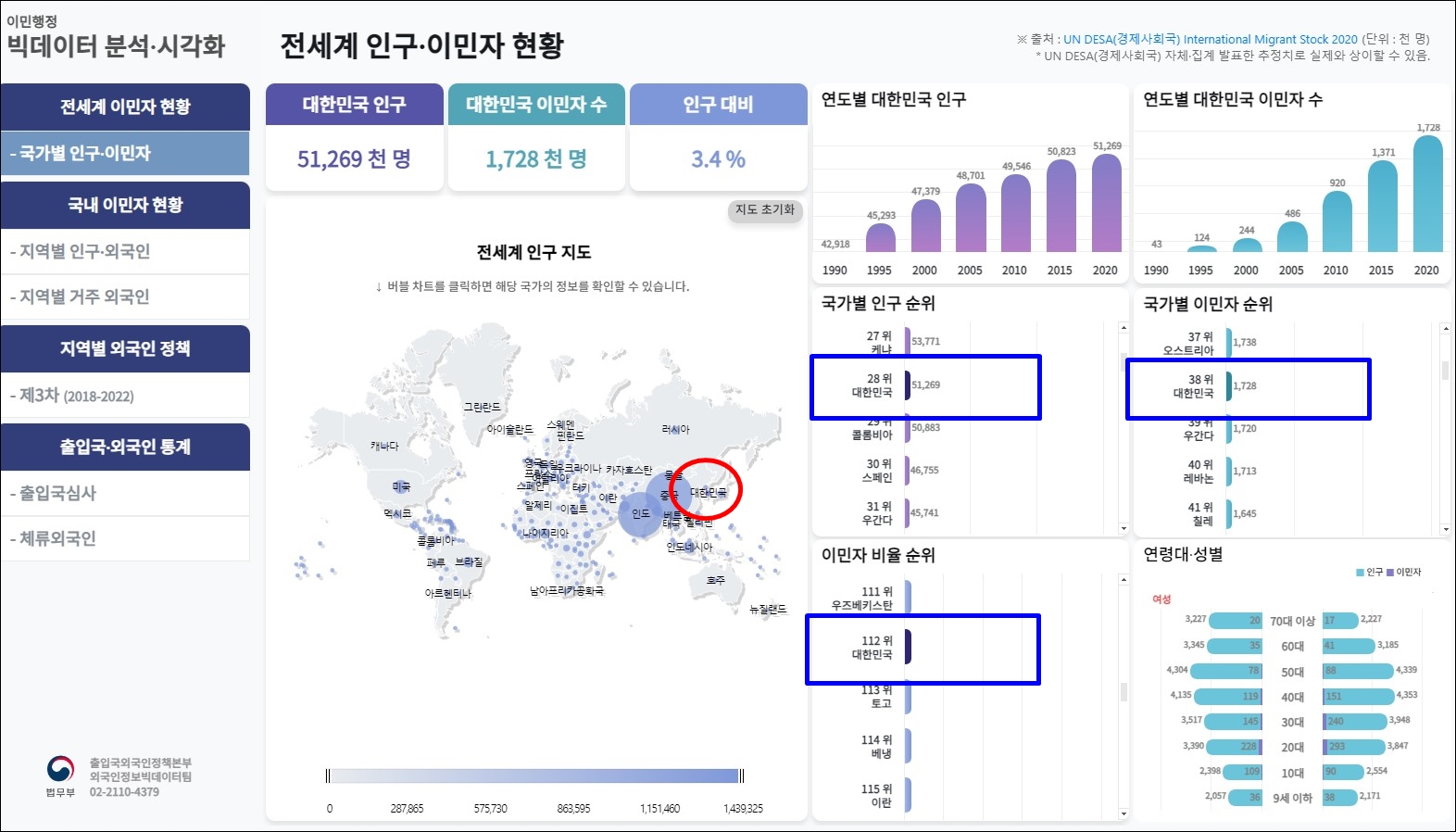Select the 미국 bubble on the map
Image resolution: width=1456 pixels, height=832 pixels.
(402, 486)
